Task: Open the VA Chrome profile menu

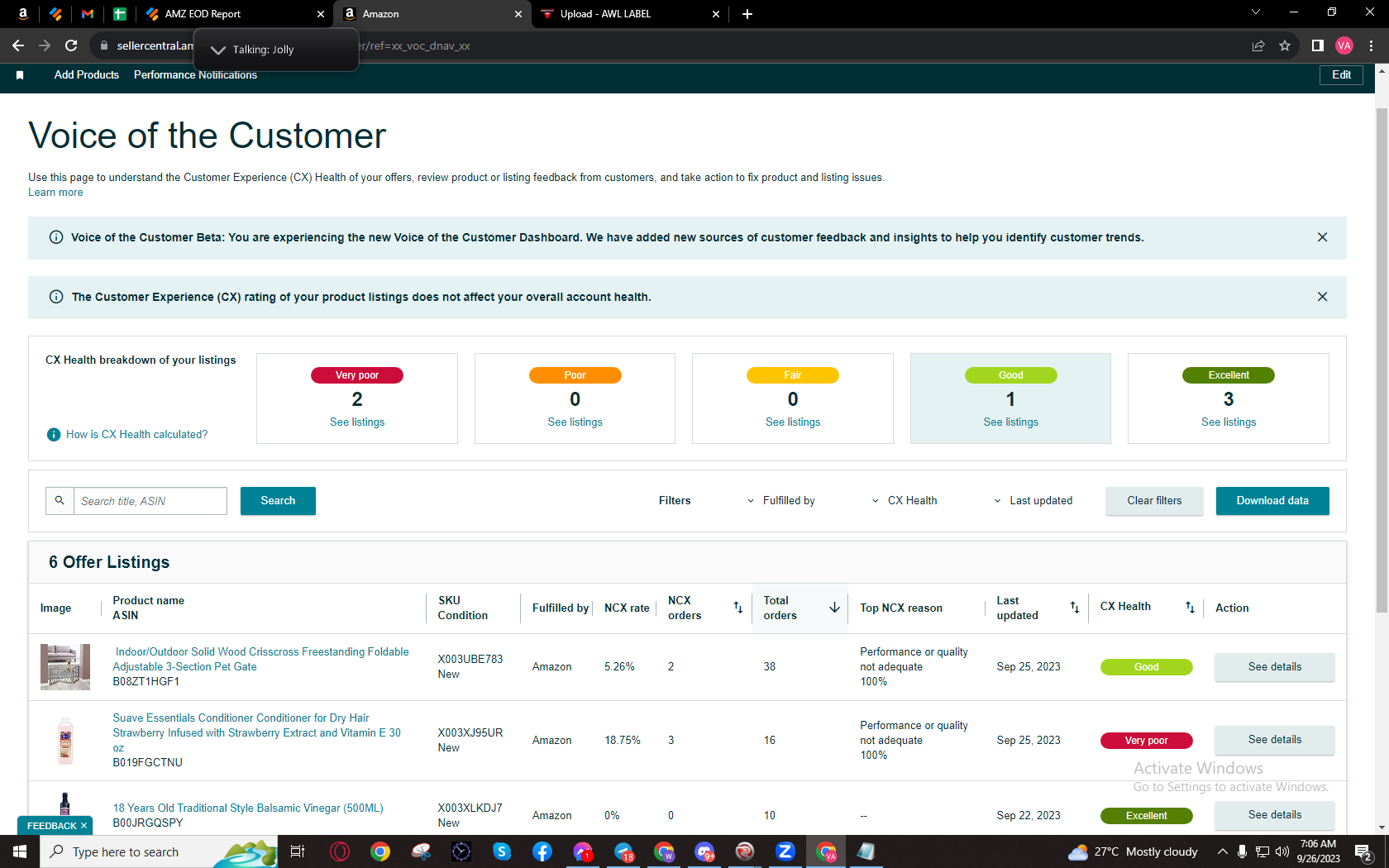Action: pyautogui.click(x=1344, y=45)
